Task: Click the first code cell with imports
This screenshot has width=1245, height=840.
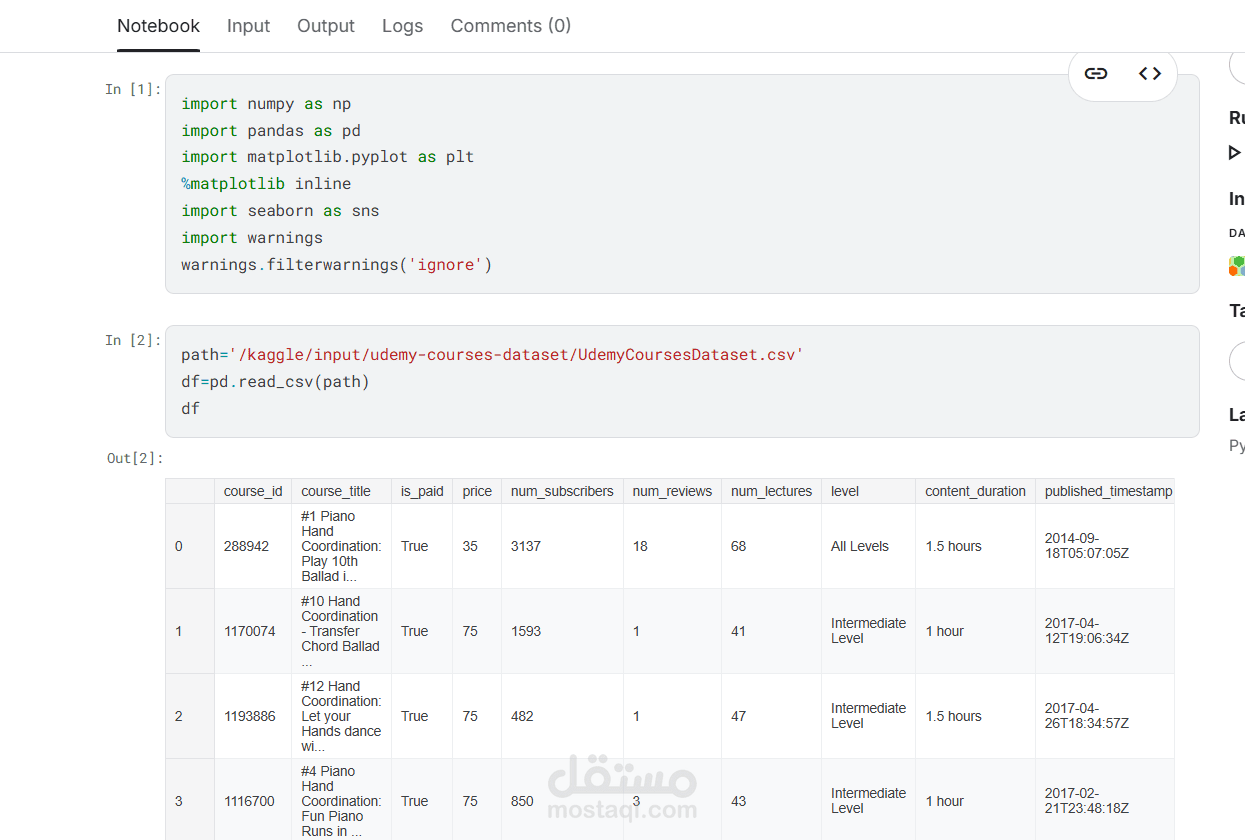Action: (x=682, y=184)
